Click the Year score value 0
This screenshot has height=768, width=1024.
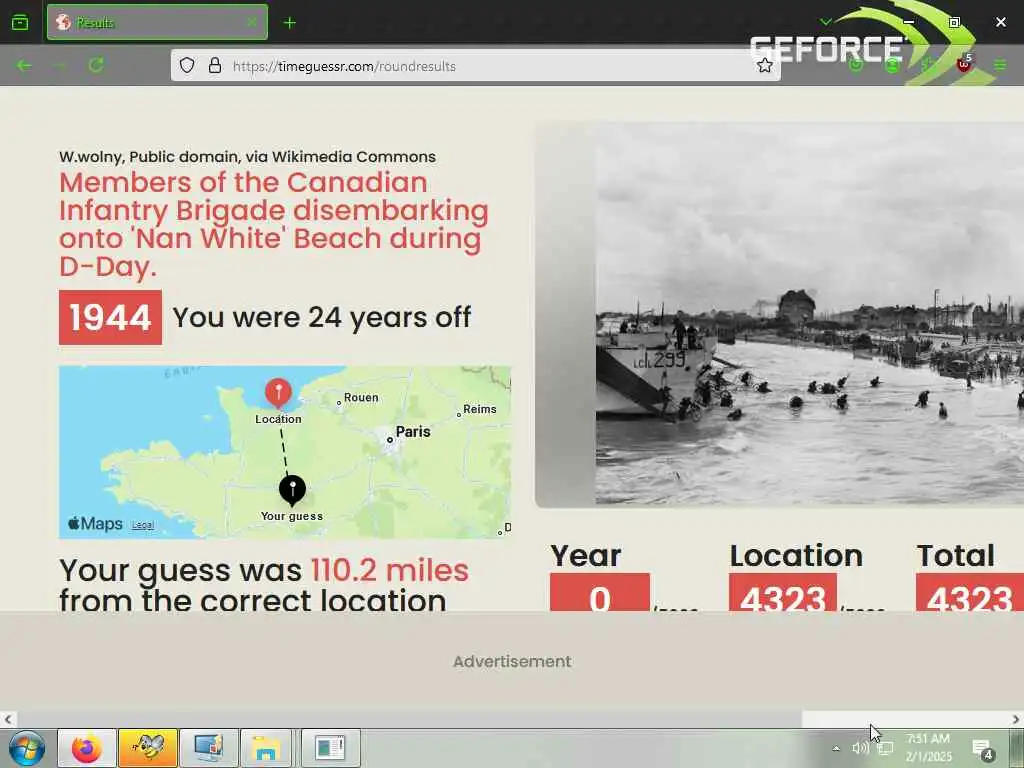[x=600, y=593]
